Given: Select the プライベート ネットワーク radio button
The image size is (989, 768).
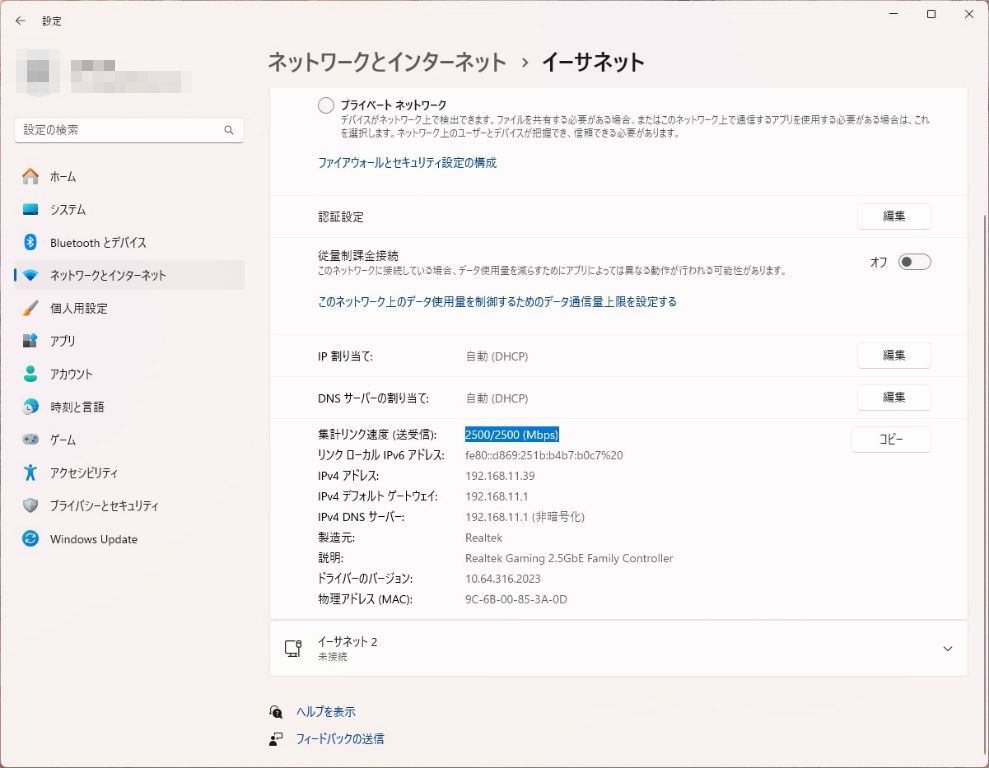Looking at the screenshot, I should [x=326, y=105].
